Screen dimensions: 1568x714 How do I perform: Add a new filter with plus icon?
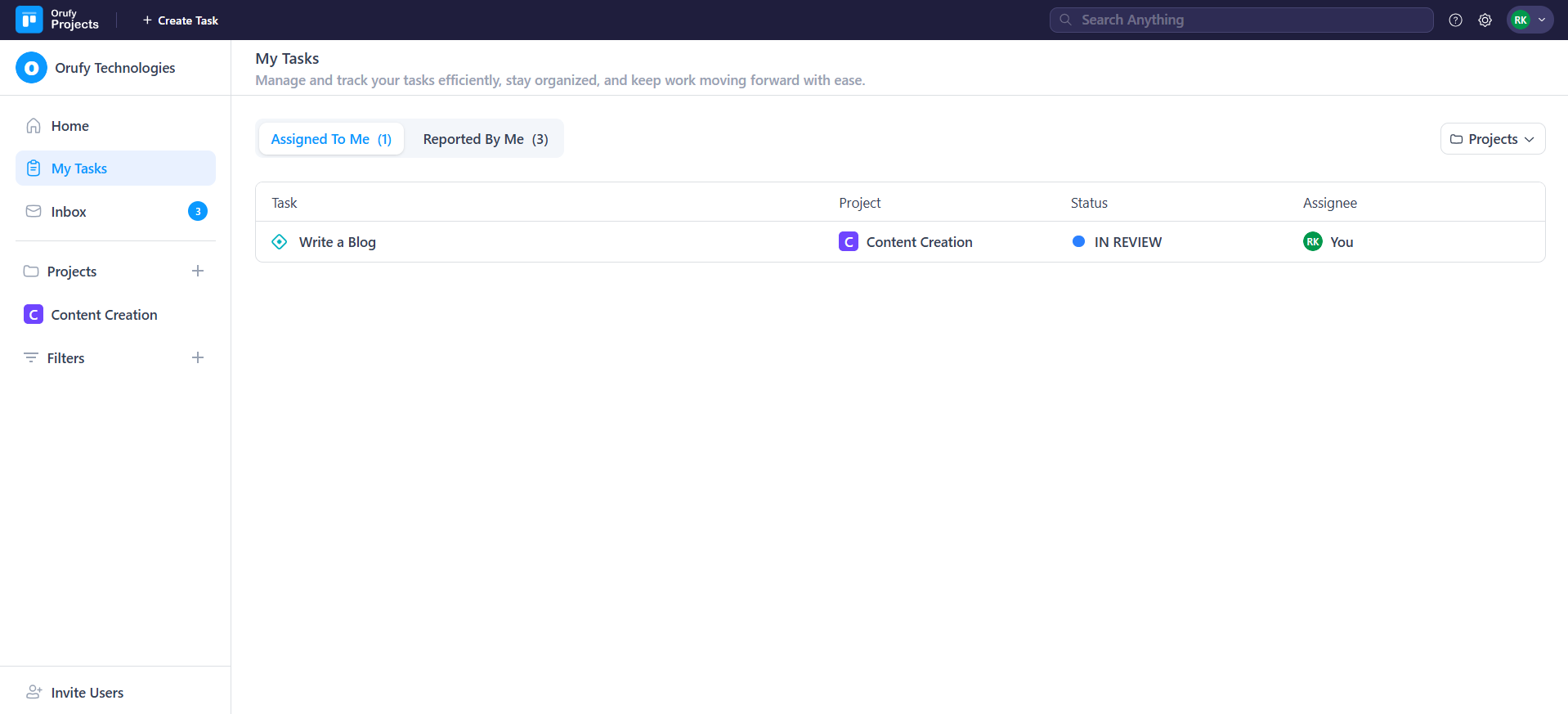(x=198, y=358)
